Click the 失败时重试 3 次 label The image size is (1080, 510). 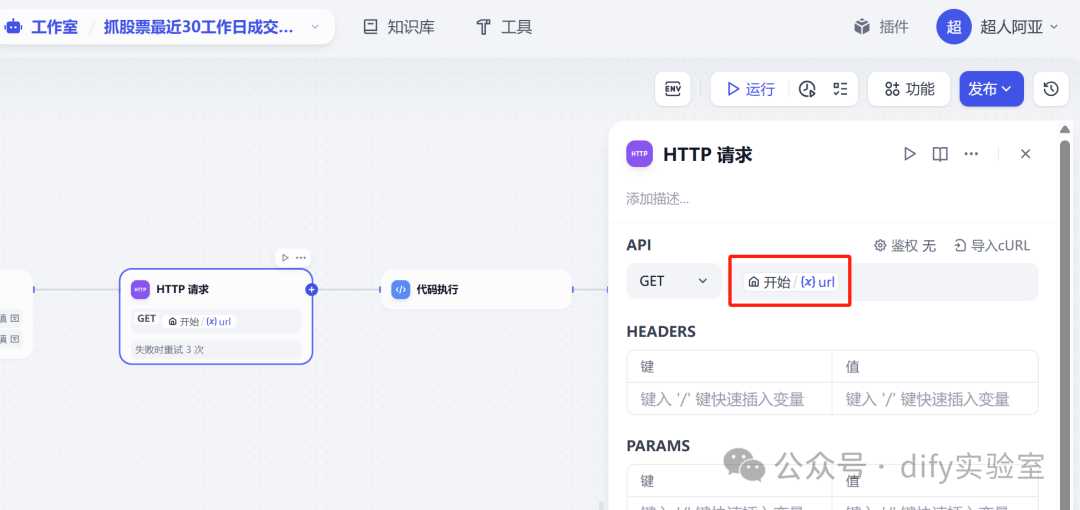[x=169, y=349]
